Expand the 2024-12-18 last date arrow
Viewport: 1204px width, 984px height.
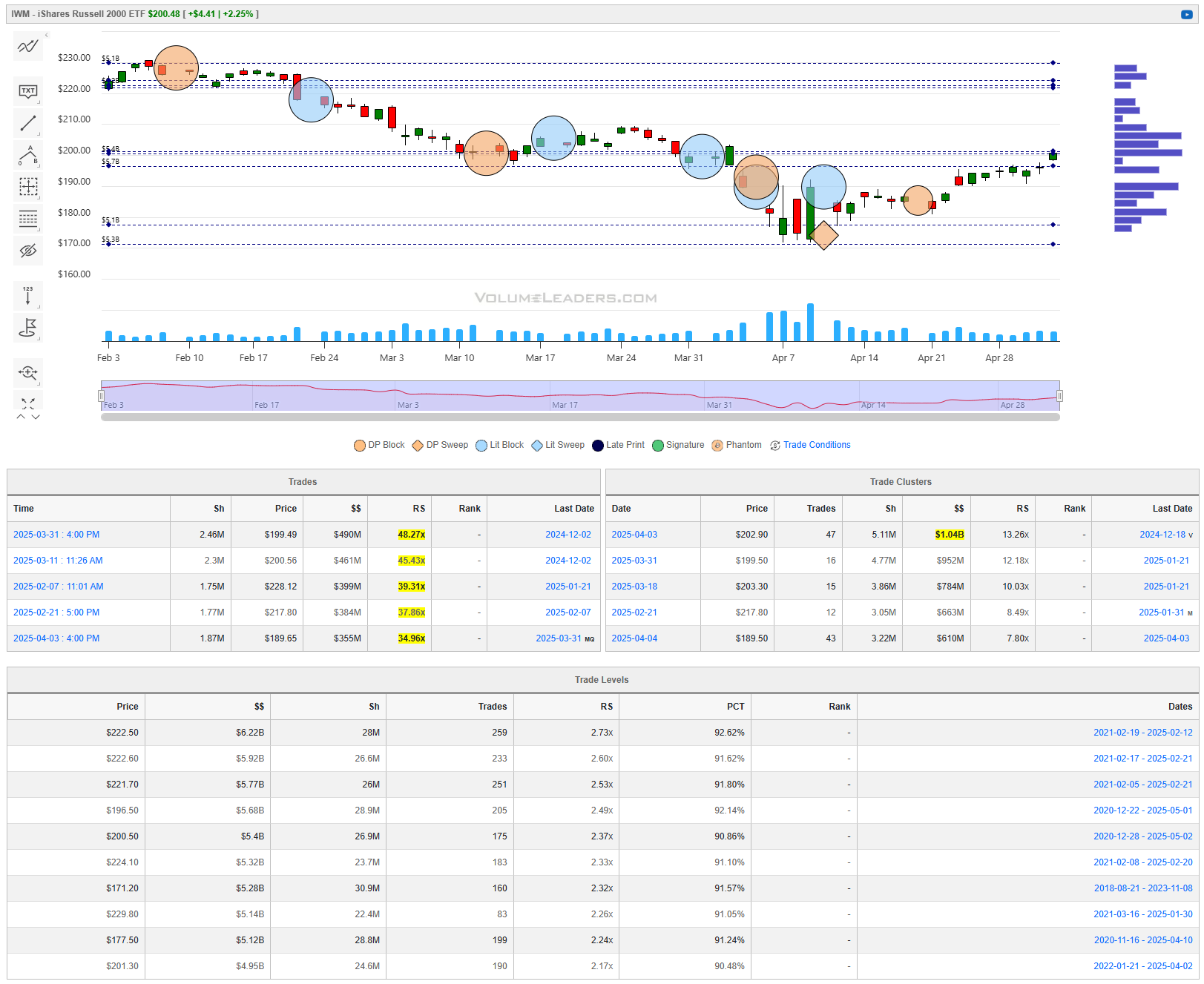tap(1191, 535)
